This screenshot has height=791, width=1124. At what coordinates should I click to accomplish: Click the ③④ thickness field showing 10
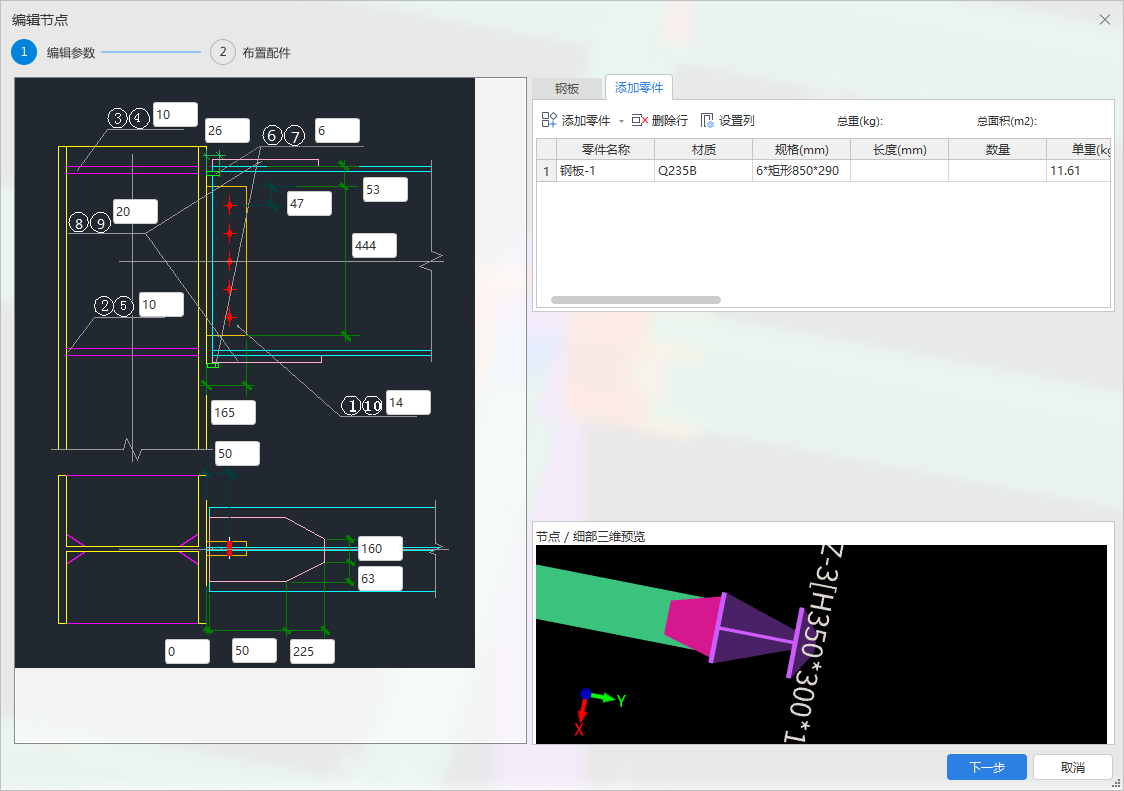175,115
